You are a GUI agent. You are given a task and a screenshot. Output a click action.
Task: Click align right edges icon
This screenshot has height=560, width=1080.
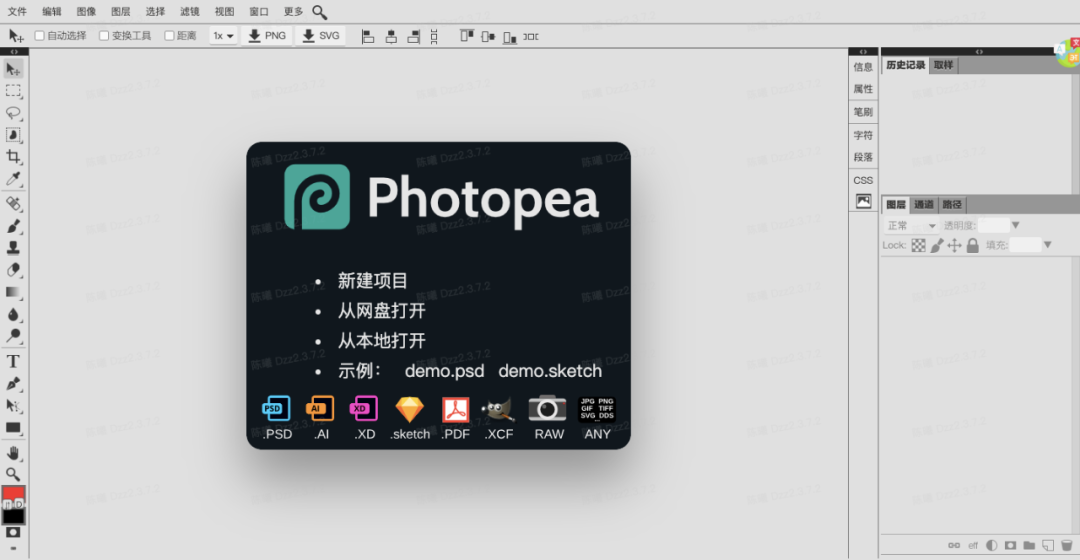click(413, 37)
